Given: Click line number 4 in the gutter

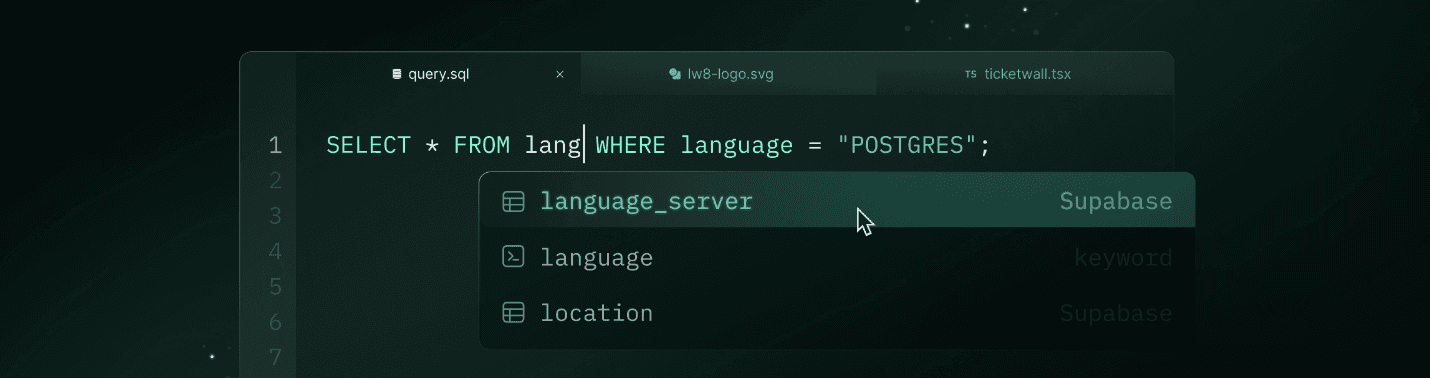Looking at the screenshot, I should pos(275,252).
